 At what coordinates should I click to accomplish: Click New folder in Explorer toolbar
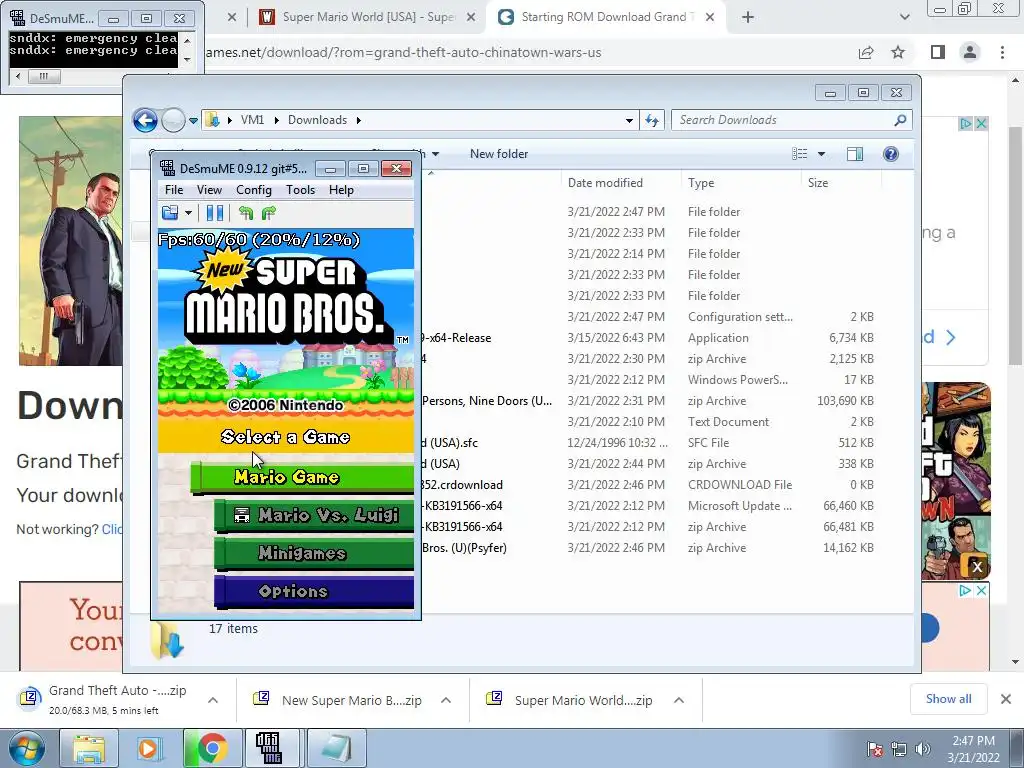pyautogui.click(x=499, y=153)
